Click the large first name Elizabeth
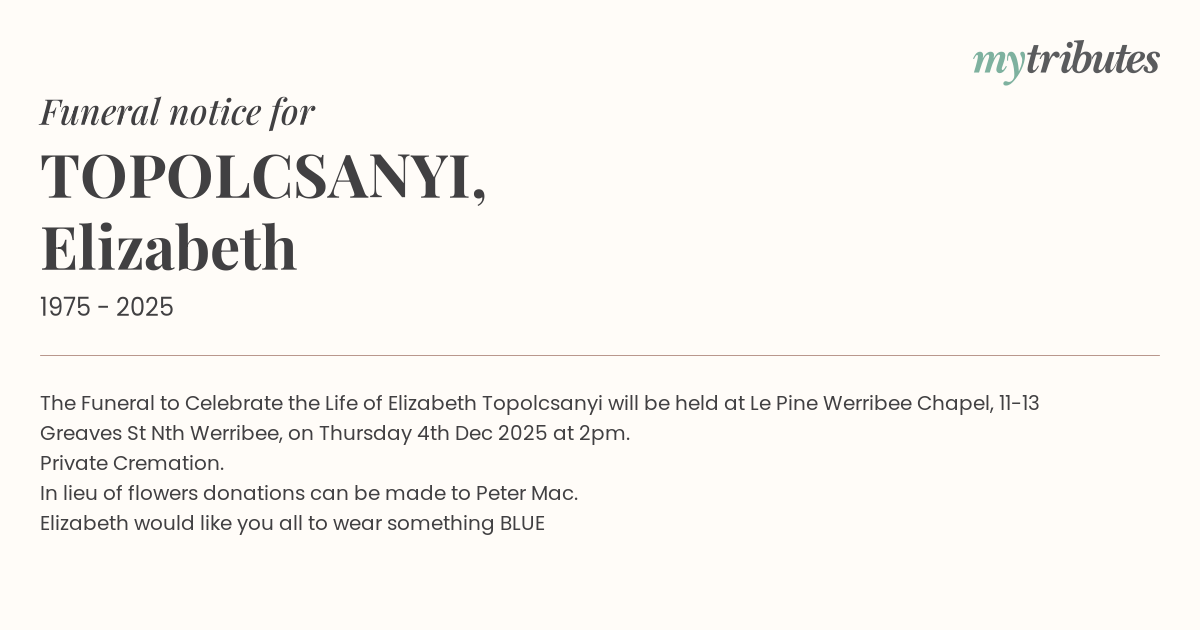 click(169, 247)
